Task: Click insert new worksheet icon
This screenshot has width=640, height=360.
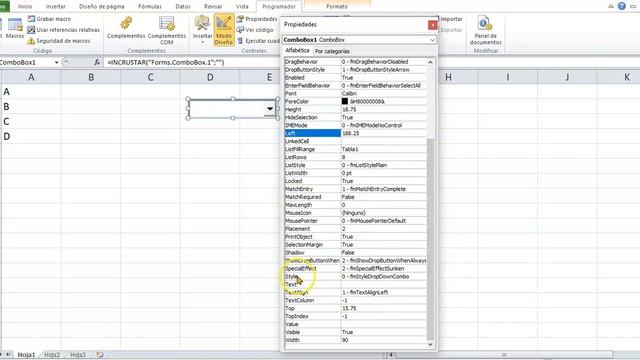Action: (x=100, y=355)
